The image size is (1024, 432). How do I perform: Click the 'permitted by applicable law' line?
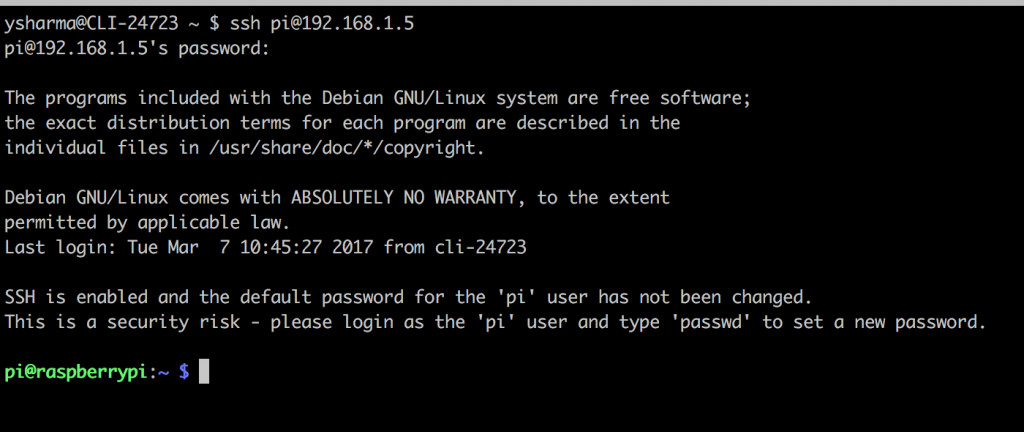click(x=147, y=222)
